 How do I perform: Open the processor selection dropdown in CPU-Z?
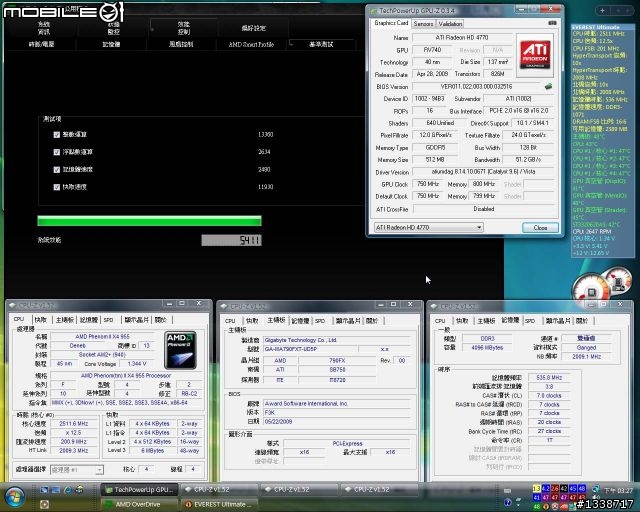[77, 470]
